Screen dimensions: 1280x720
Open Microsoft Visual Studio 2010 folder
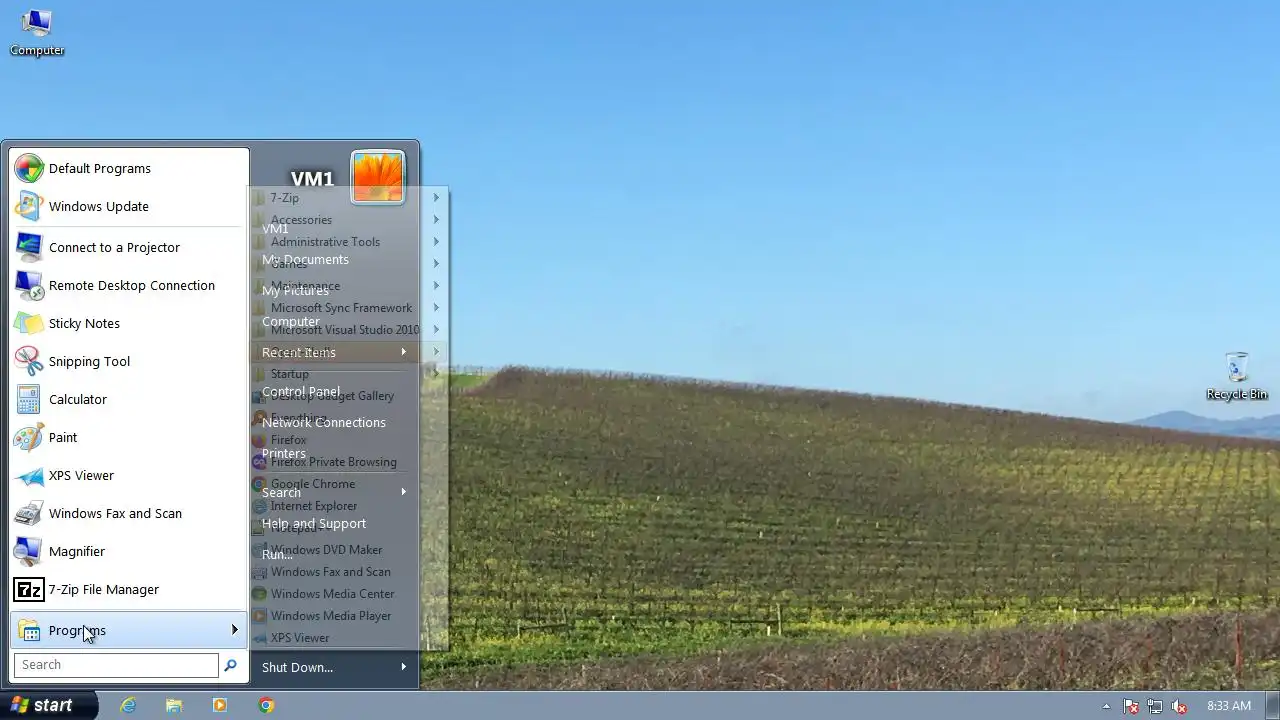348,330
